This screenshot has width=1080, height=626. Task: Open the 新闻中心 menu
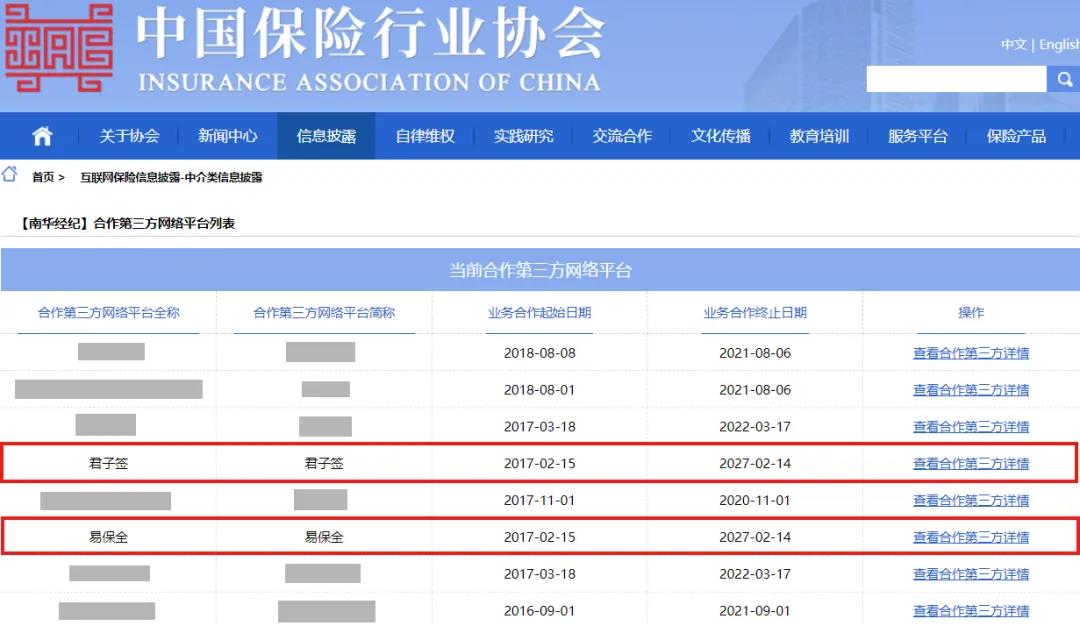point(227,136)
